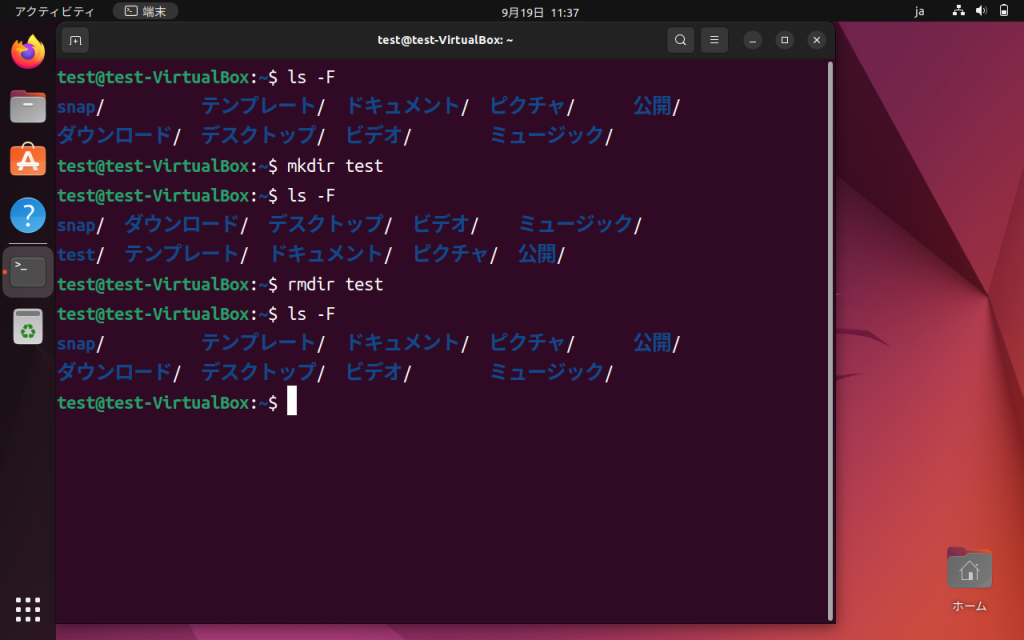
Task: Click 'ドキュメント/' in the first listing
Action: [407, 106]
